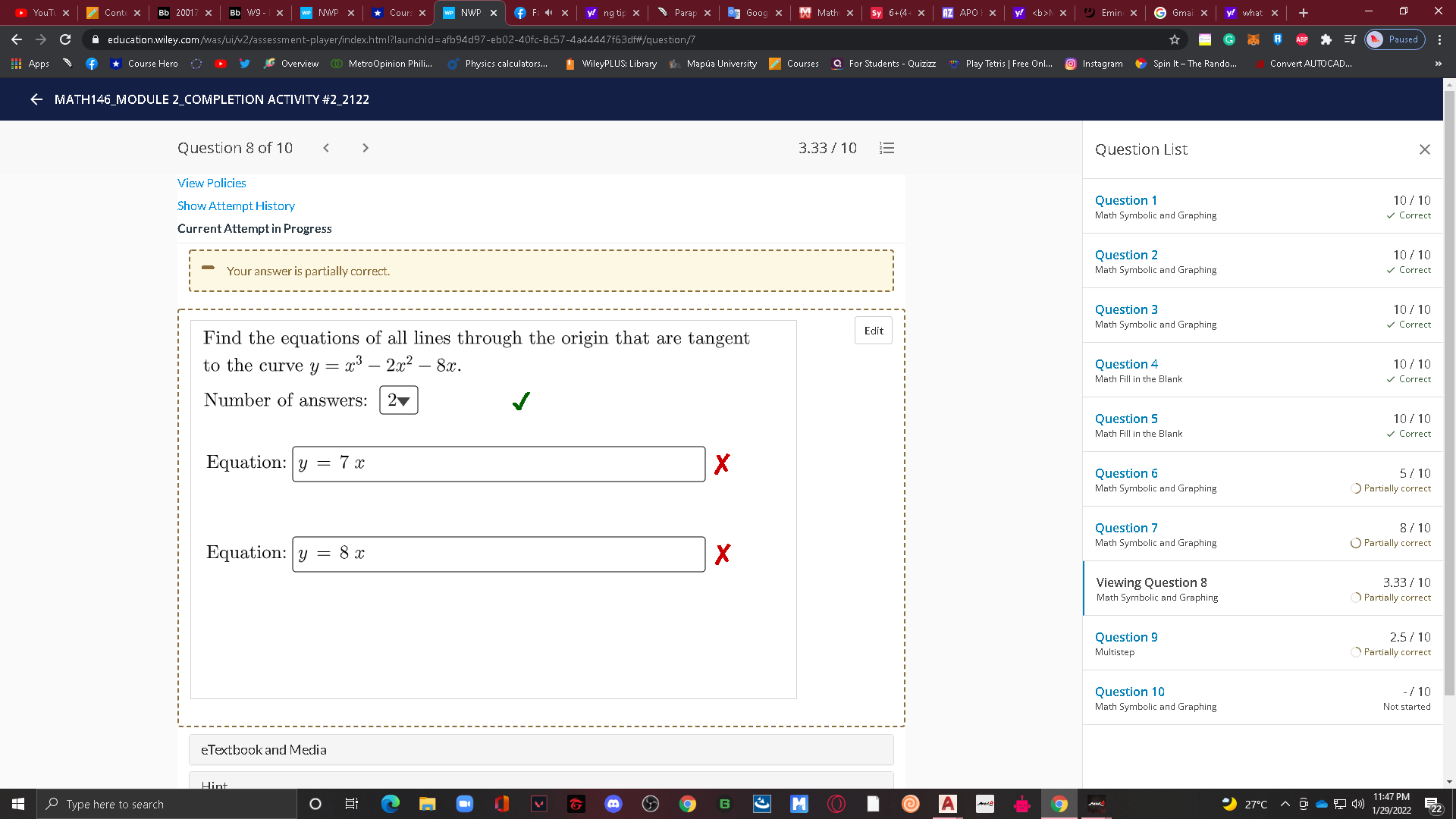Go back using the assessment back arrow

pyautogui.click(x=36, y=99)
